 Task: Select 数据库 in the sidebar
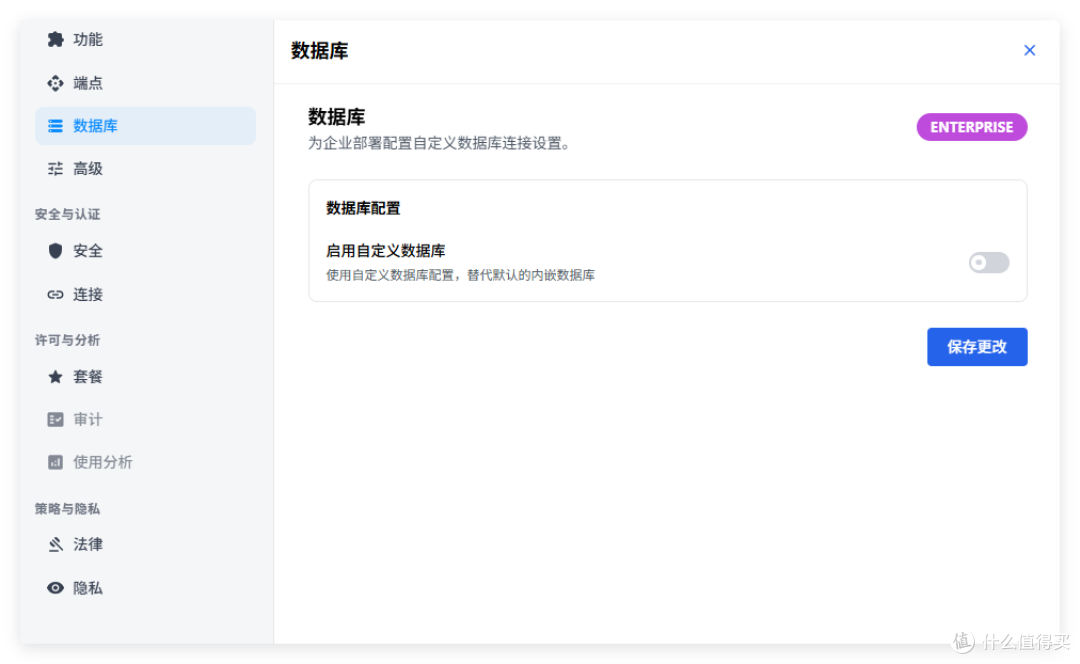(x=145, y=126)
